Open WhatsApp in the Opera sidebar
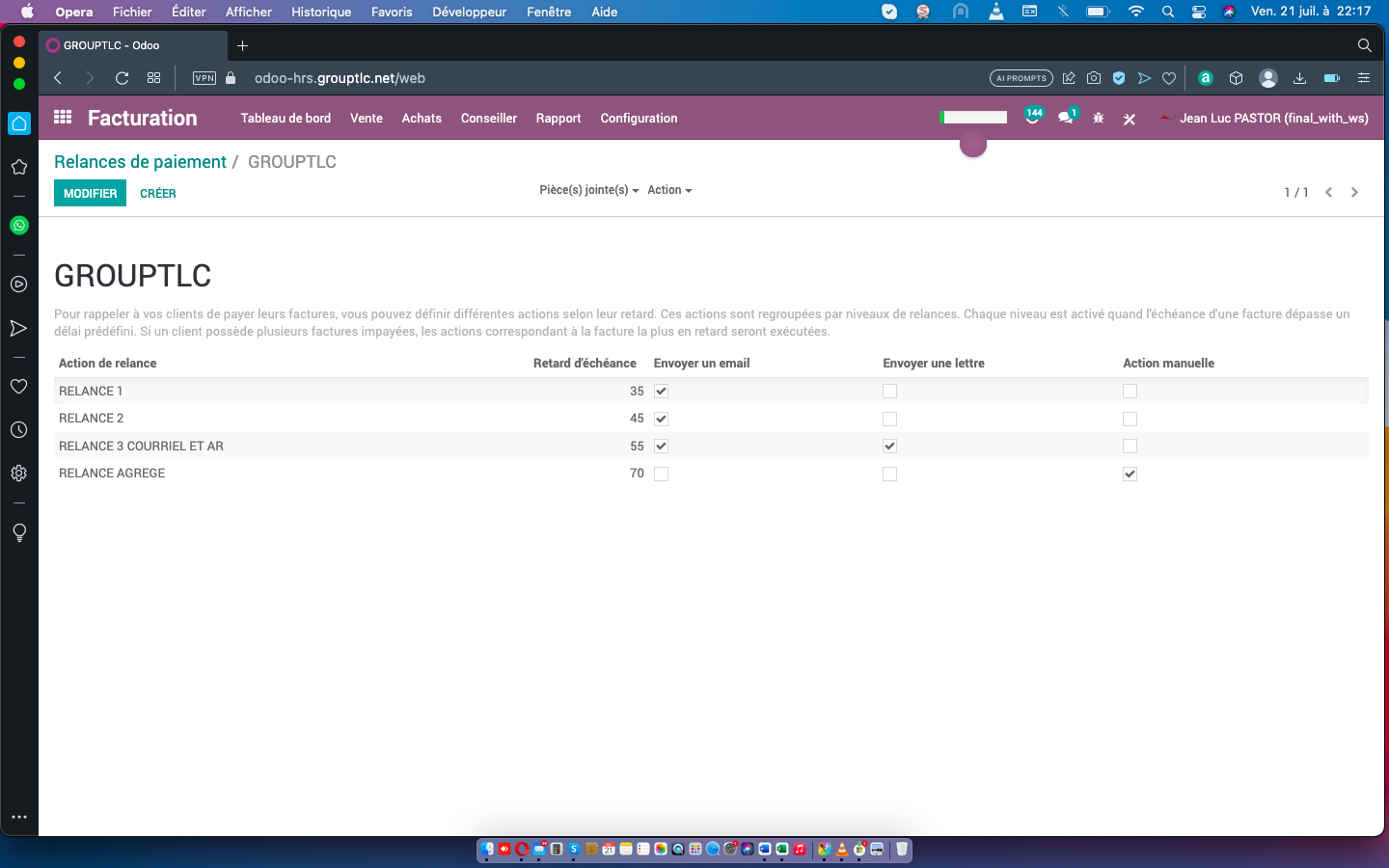 (x=18, y=226)
